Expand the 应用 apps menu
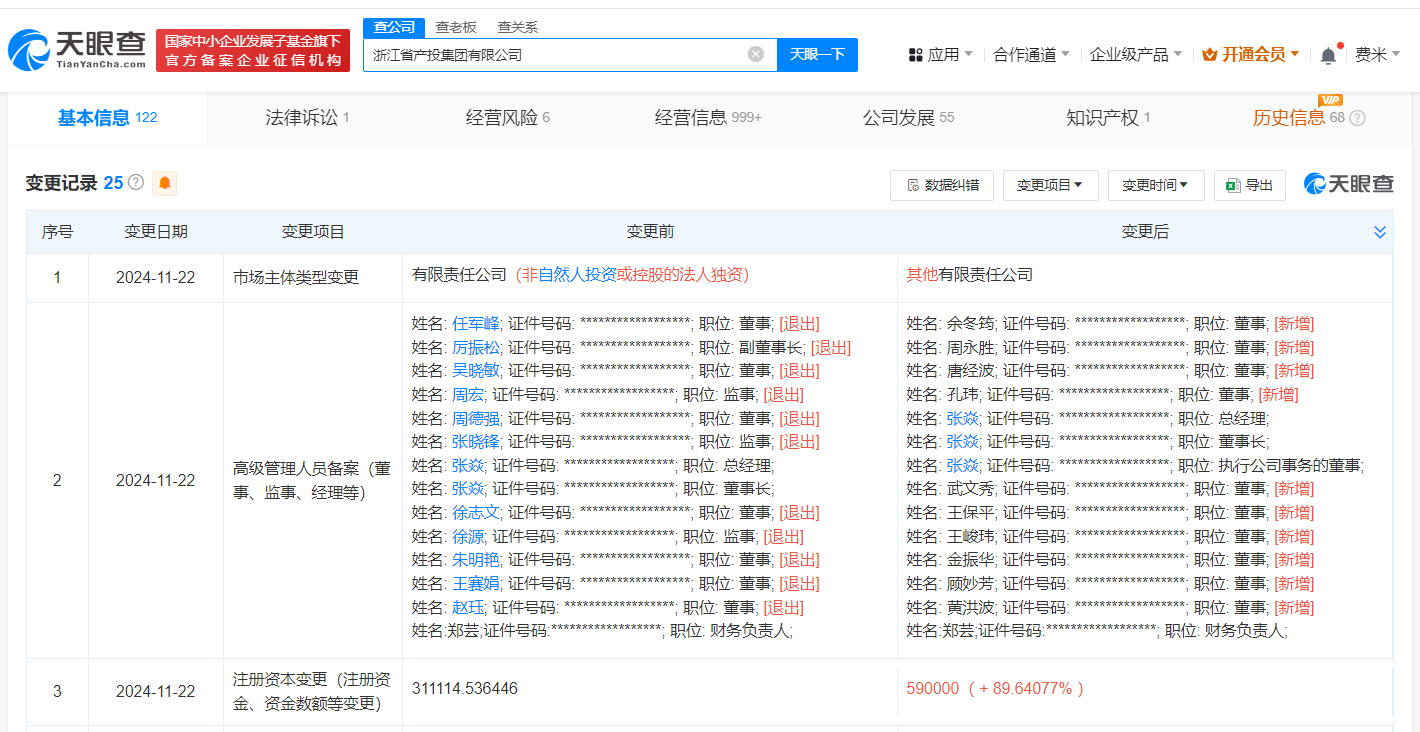The height and width of the screenshot is (732, 1420). coord(940,55)
